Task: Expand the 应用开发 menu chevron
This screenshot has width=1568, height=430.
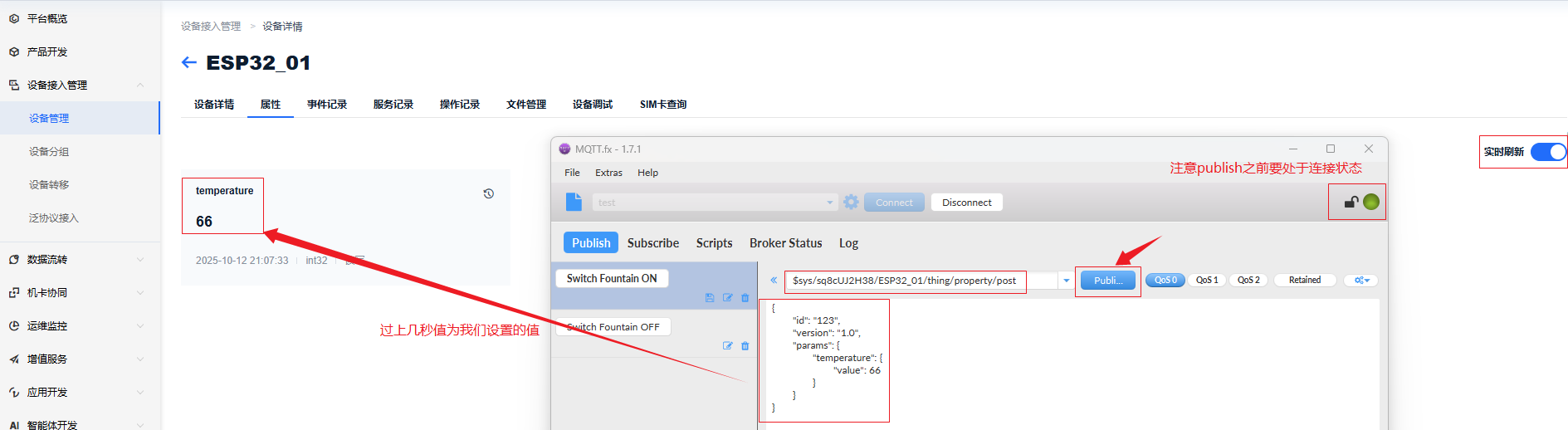Action: coord(140,393)
